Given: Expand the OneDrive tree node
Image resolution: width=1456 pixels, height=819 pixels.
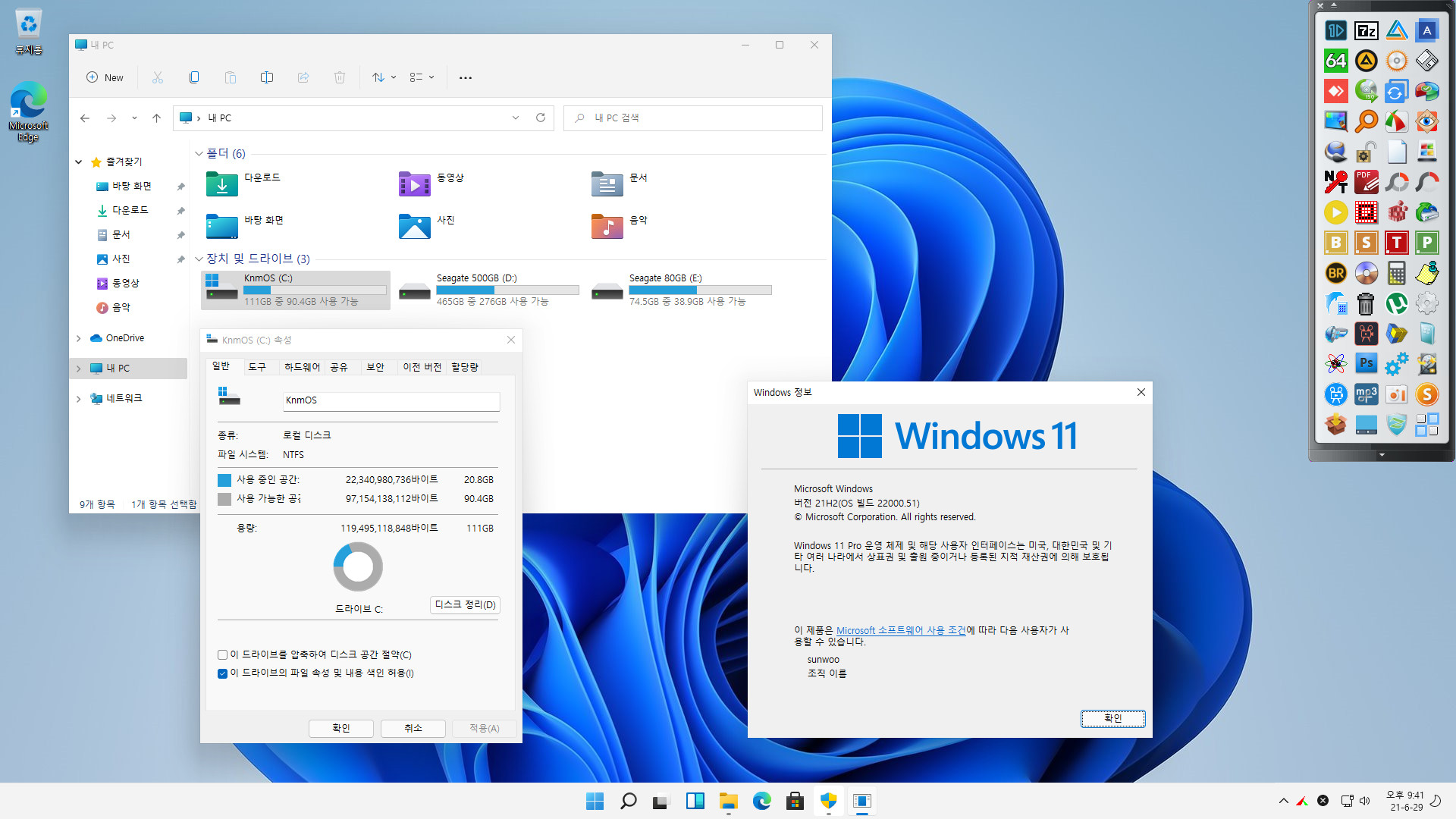Looking at the screenshot, I should (x=79, y=338).
